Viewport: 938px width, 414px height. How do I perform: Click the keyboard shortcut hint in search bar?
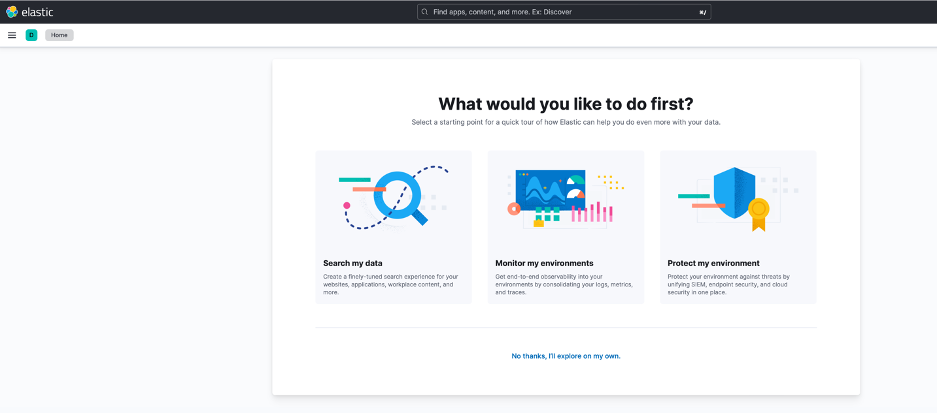pyautogui.click(x=702, y=12)
